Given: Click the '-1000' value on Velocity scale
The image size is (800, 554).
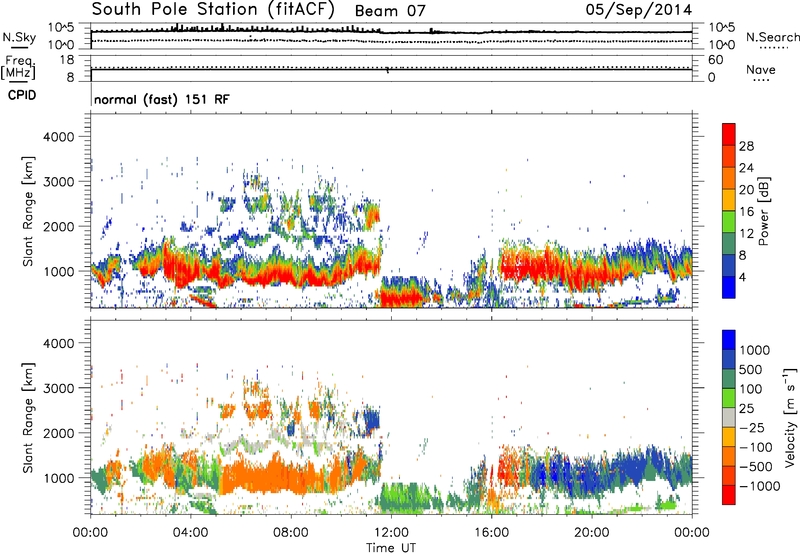Looking at the screenshot, I should 760,486.
